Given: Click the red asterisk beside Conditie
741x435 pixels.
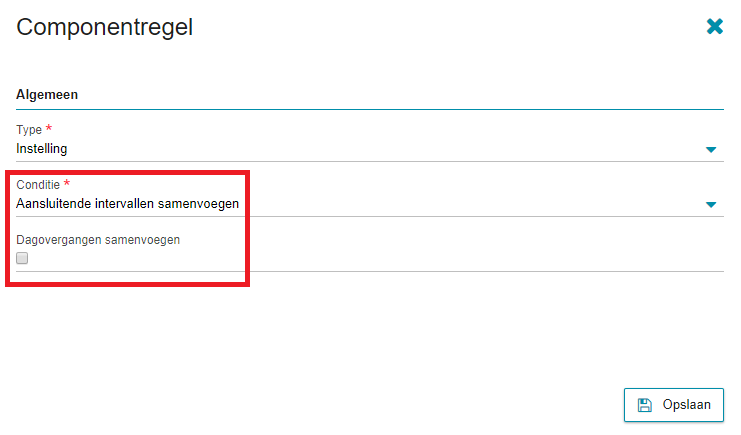Looking at the screenshot, I should (67, 183).
